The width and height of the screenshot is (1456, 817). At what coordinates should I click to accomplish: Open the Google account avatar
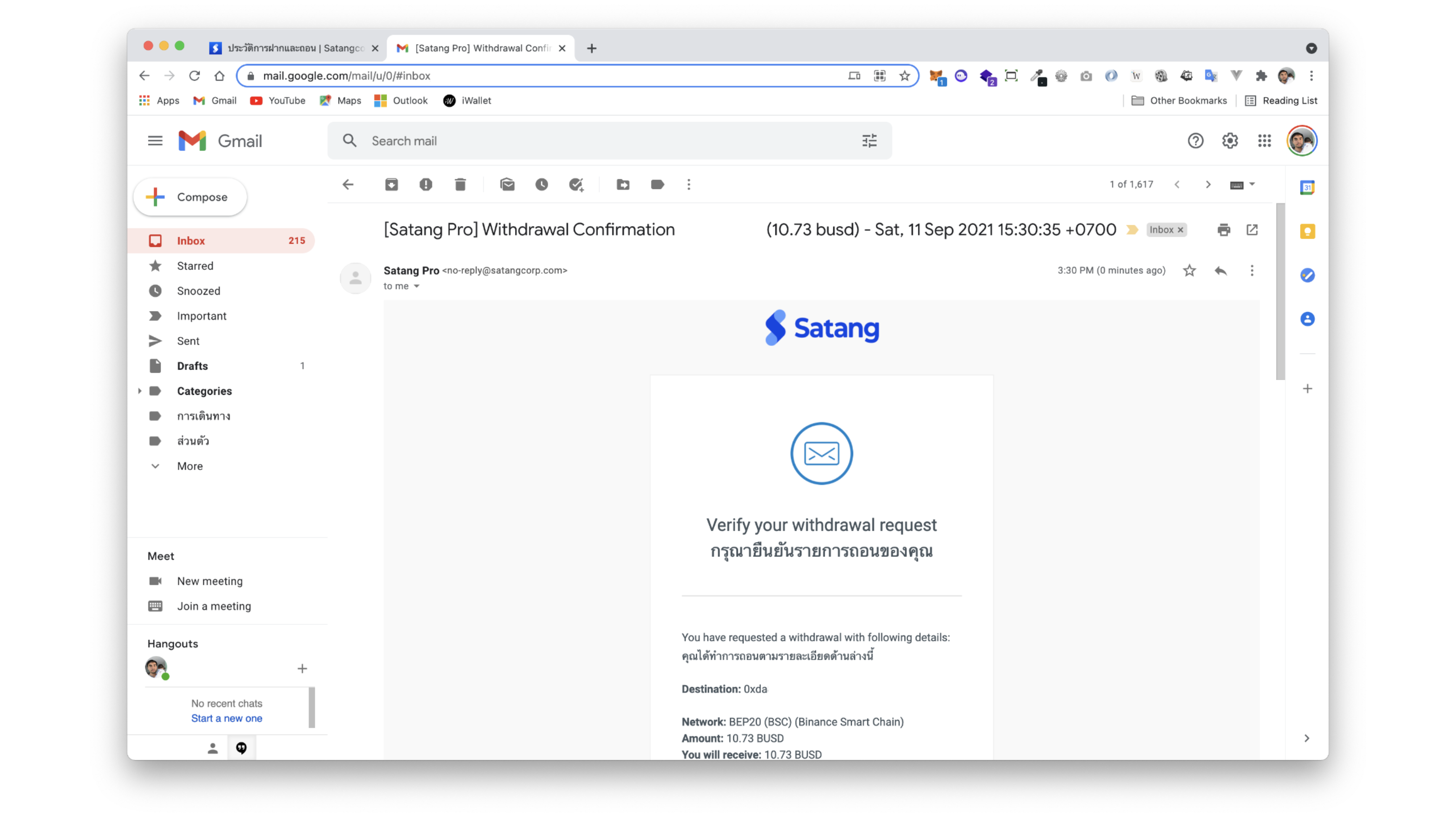coord(1301,141)
